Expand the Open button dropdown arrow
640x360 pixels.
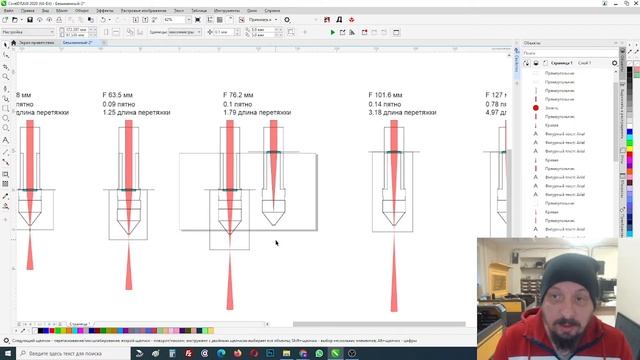[22, 20]
